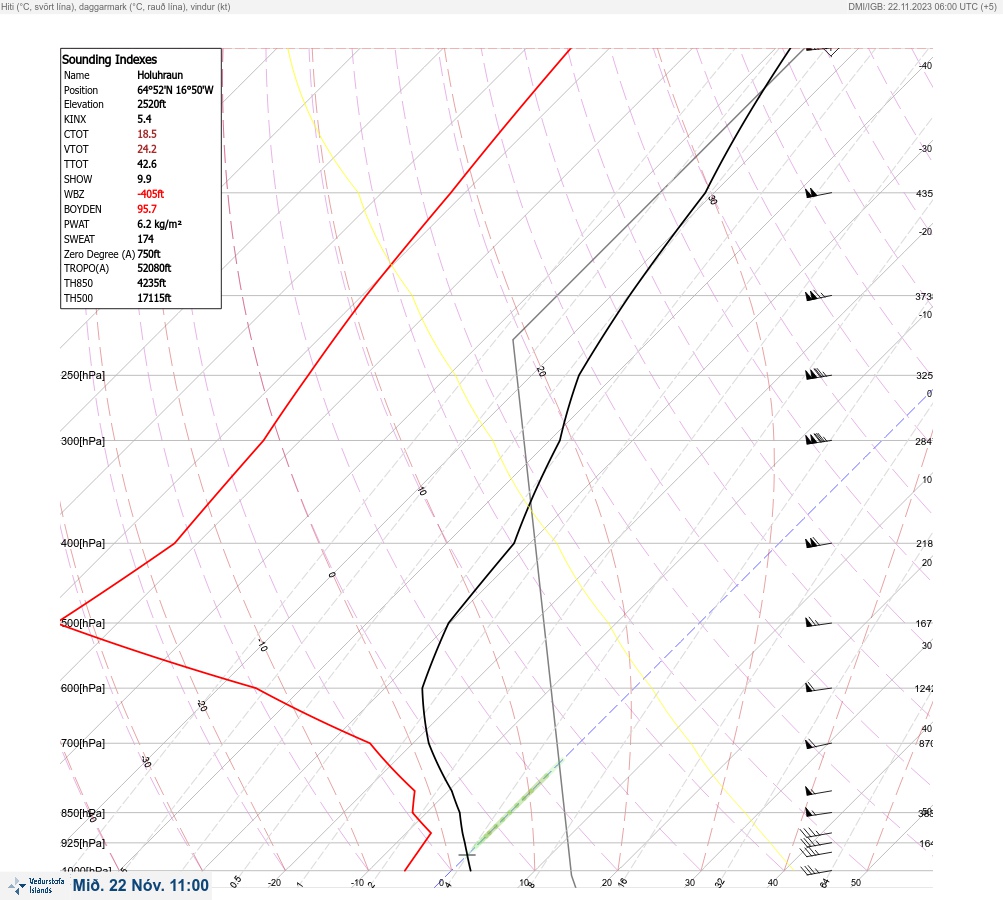Click the '600[hPa]' pressure label
The height and width of the screenshot is (900, 1003).
(83, 688)
